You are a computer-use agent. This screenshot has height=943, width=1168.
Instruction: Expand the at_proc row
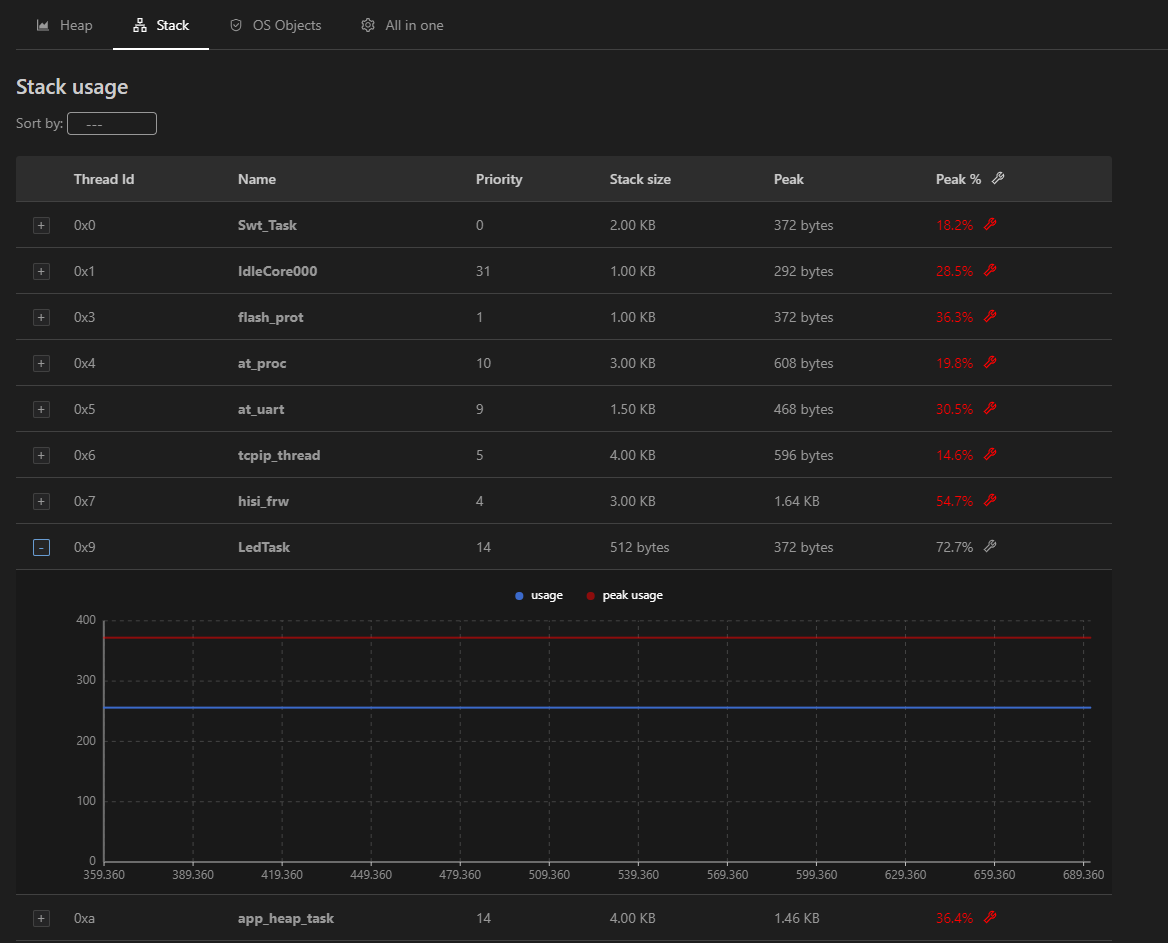(x=42, y=363)
